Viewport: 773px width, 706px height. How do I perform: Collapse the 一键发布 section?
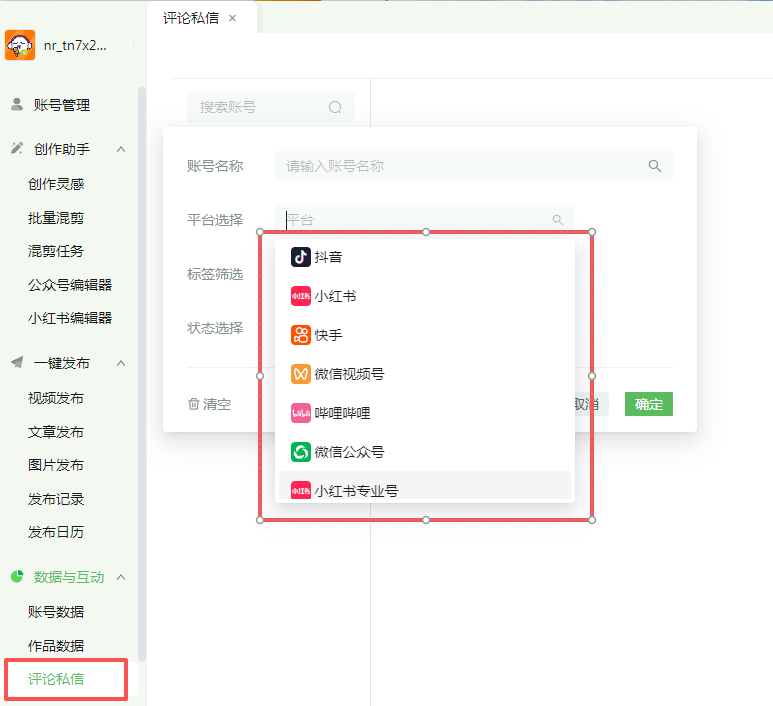coord(121,363)
